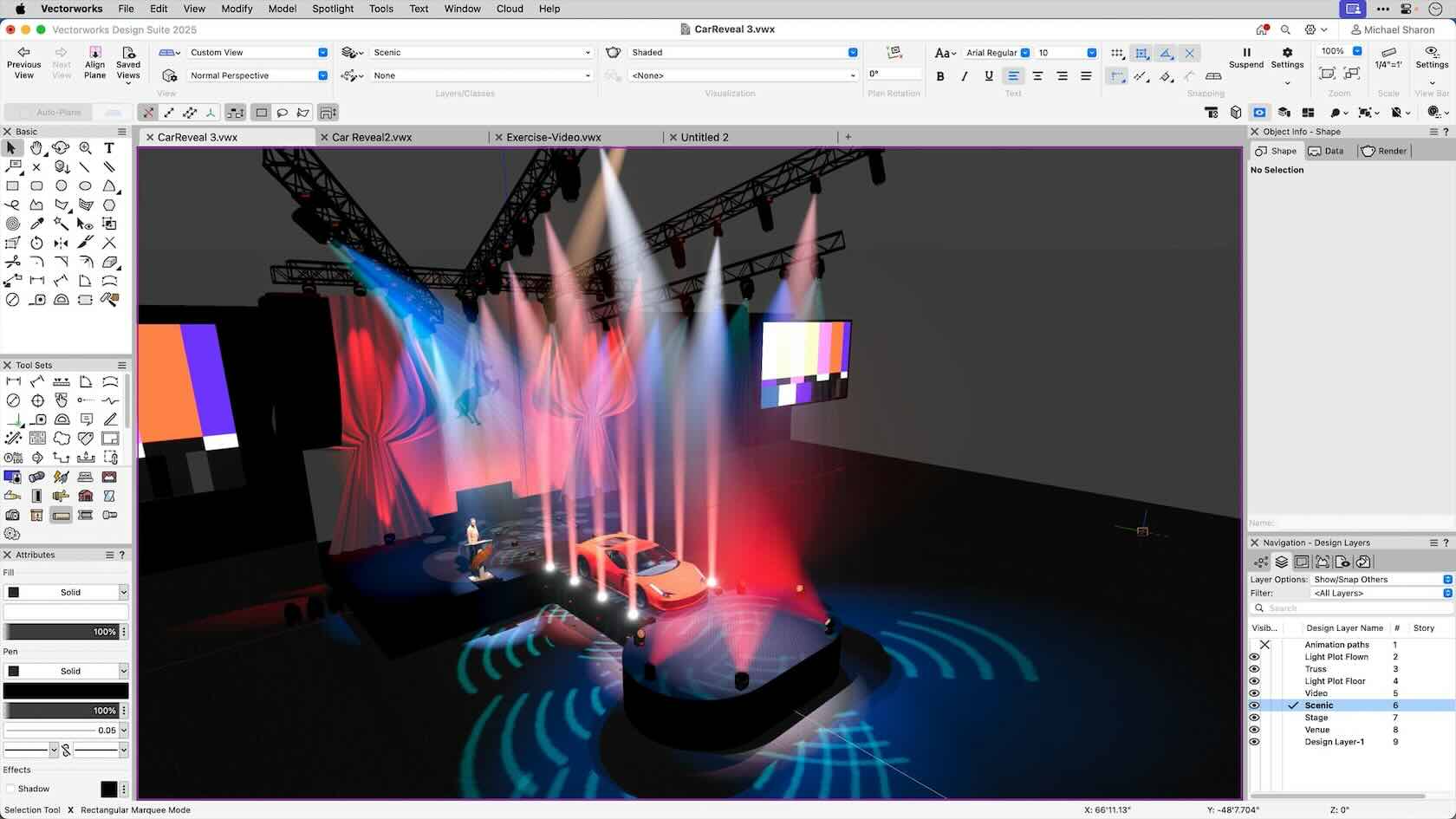Switch to the Exercise-Video.vwx tab
The width and height of the screenshot is (1456, 819).
553,137
